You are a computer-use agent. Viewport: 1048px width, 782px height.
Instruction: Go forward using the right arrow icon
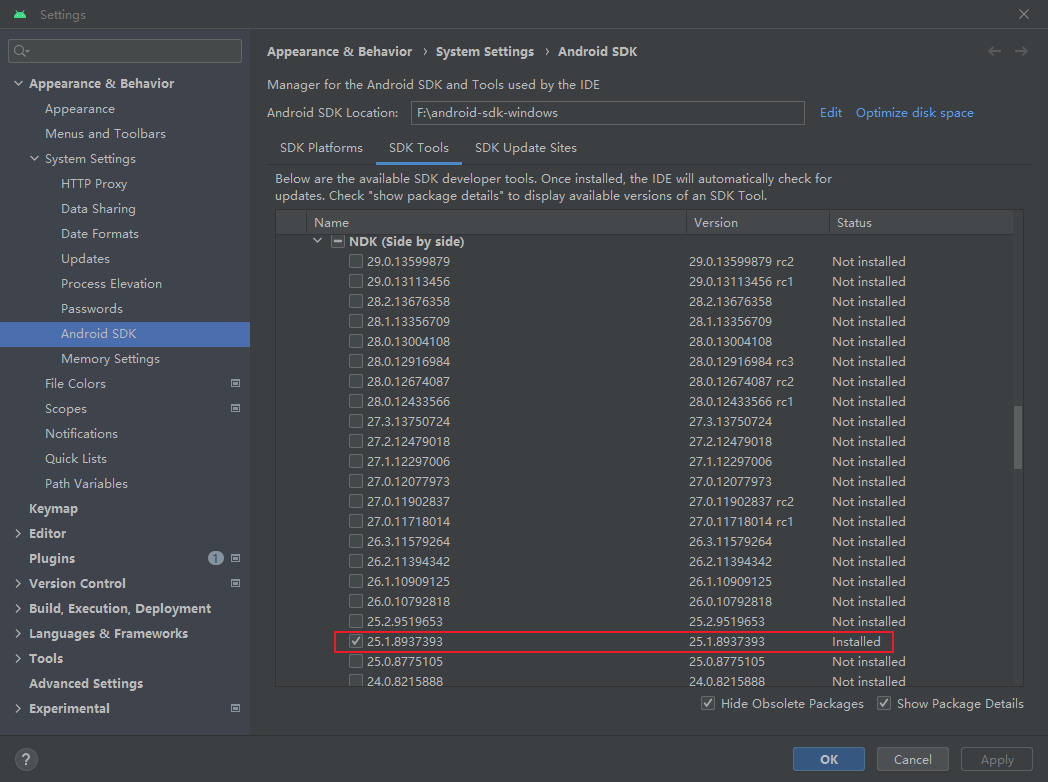1021,51
